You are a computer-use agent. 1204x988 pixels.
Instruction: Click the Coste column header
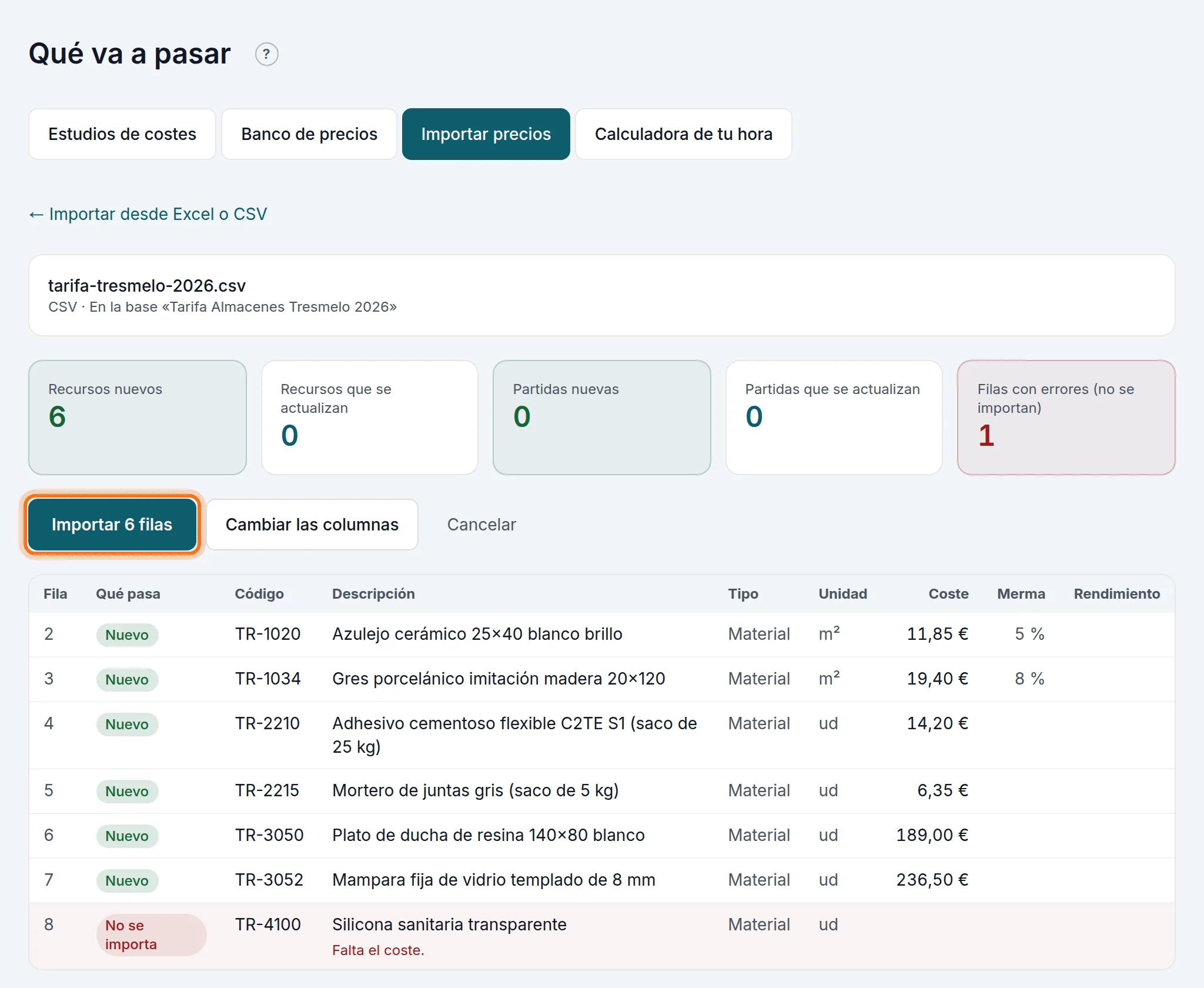pyautogui.click(x=948, y=594)
